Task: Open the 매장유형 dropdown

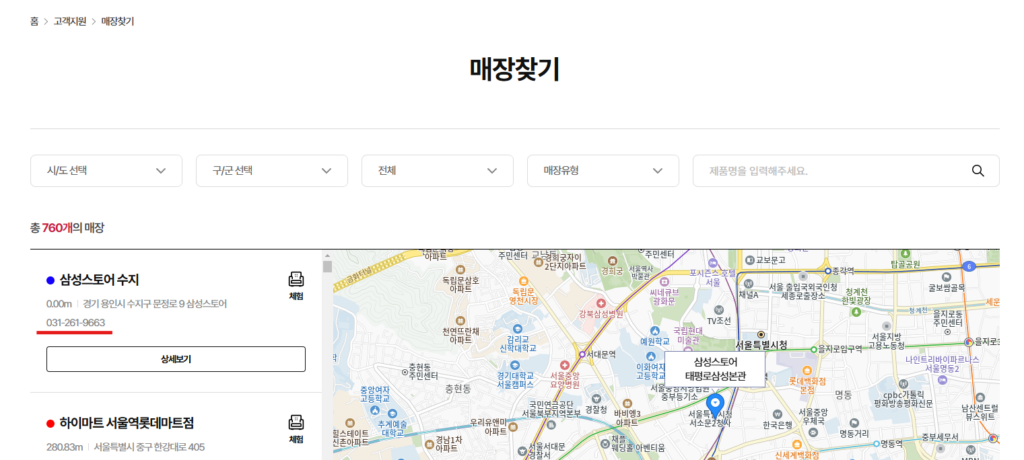Action: [603, 171]
